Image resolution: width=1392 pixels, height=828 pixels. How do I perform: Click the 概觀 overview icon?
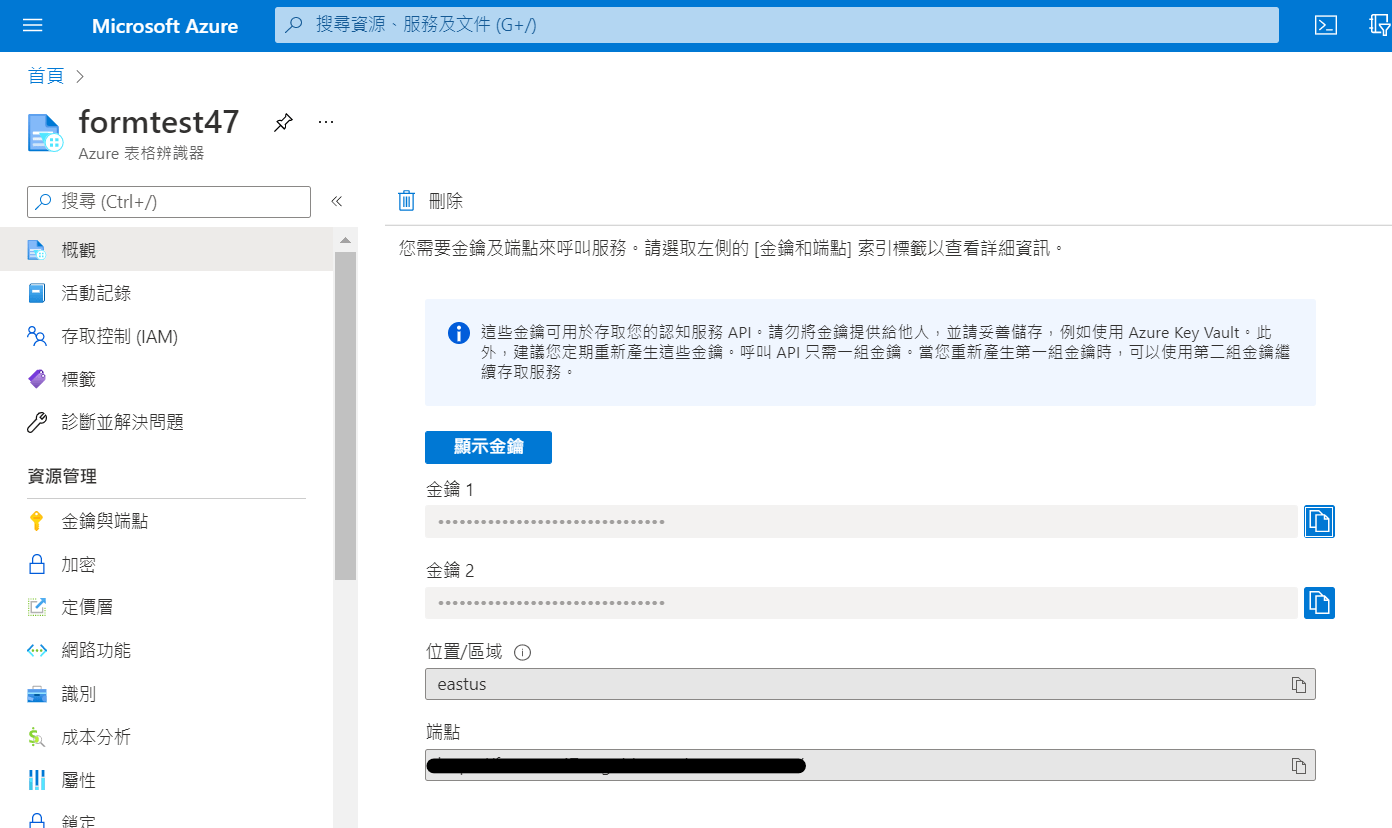[37, 250]
